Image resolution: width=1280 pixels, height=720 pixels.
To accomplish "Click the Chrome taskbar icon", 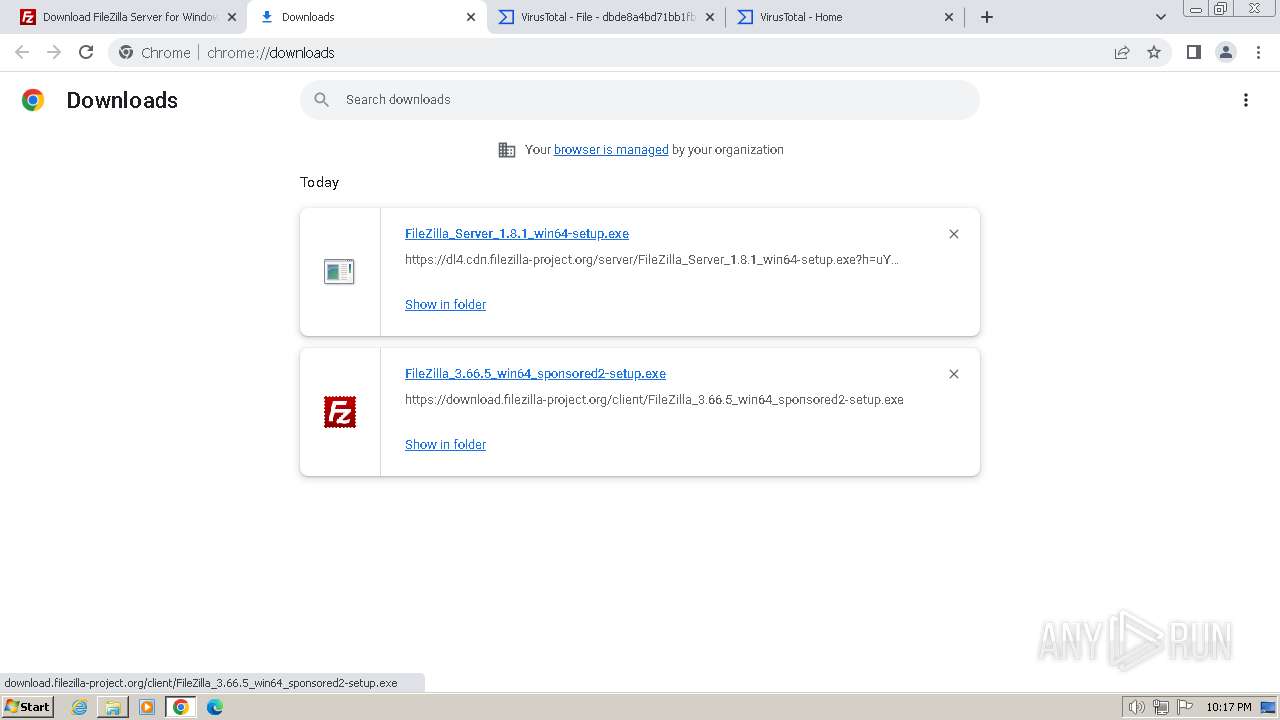I will tap(180, 707).
